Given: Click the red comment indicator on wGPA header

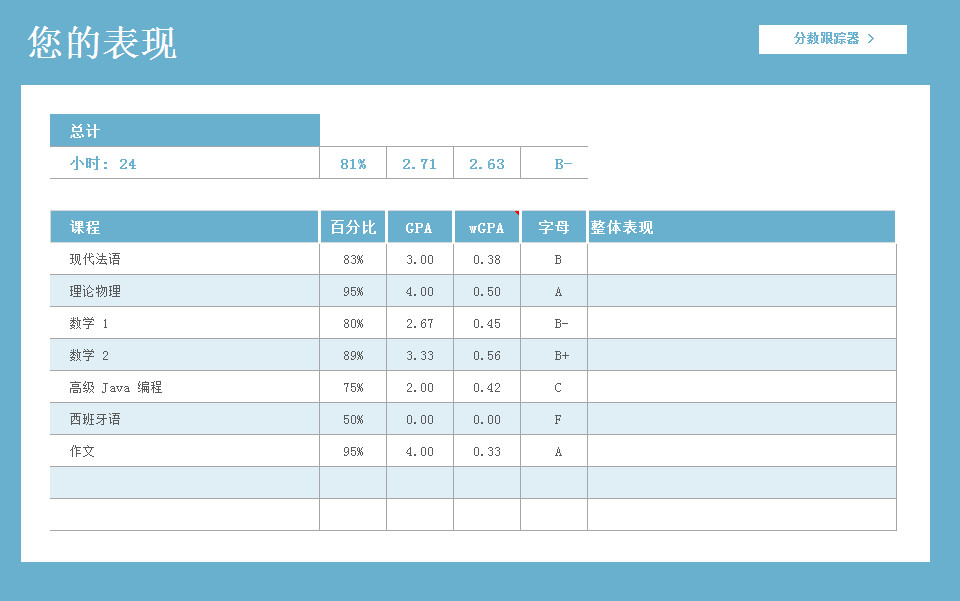Looking at the screenshot, I should pos(517,213).
